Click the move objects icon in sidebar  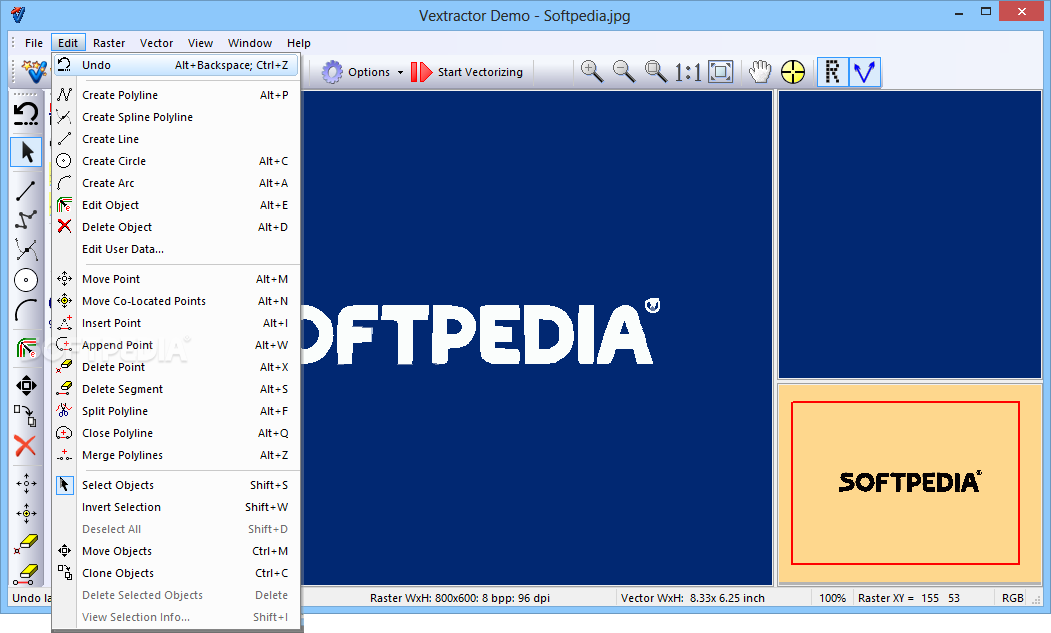click(26, 386)
